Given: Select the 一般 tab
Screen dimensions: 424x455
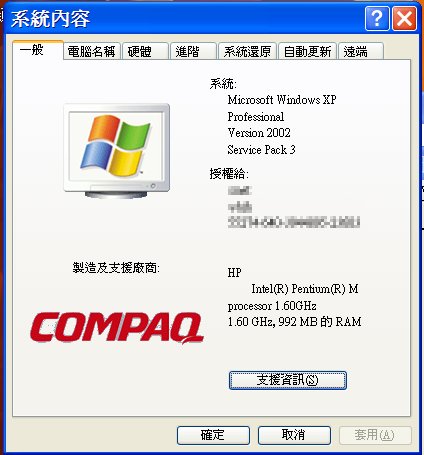Looking at the screenshot, I should click(x=38, y=50).
